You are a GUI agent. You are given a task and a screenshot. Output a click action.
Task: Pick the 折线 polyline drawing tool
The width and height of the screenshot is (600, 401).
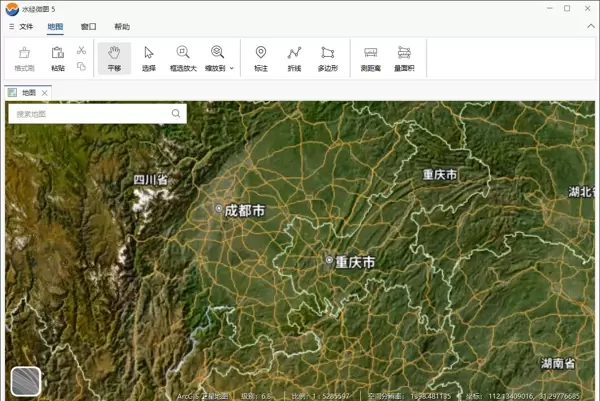click(x=294, y=58)
